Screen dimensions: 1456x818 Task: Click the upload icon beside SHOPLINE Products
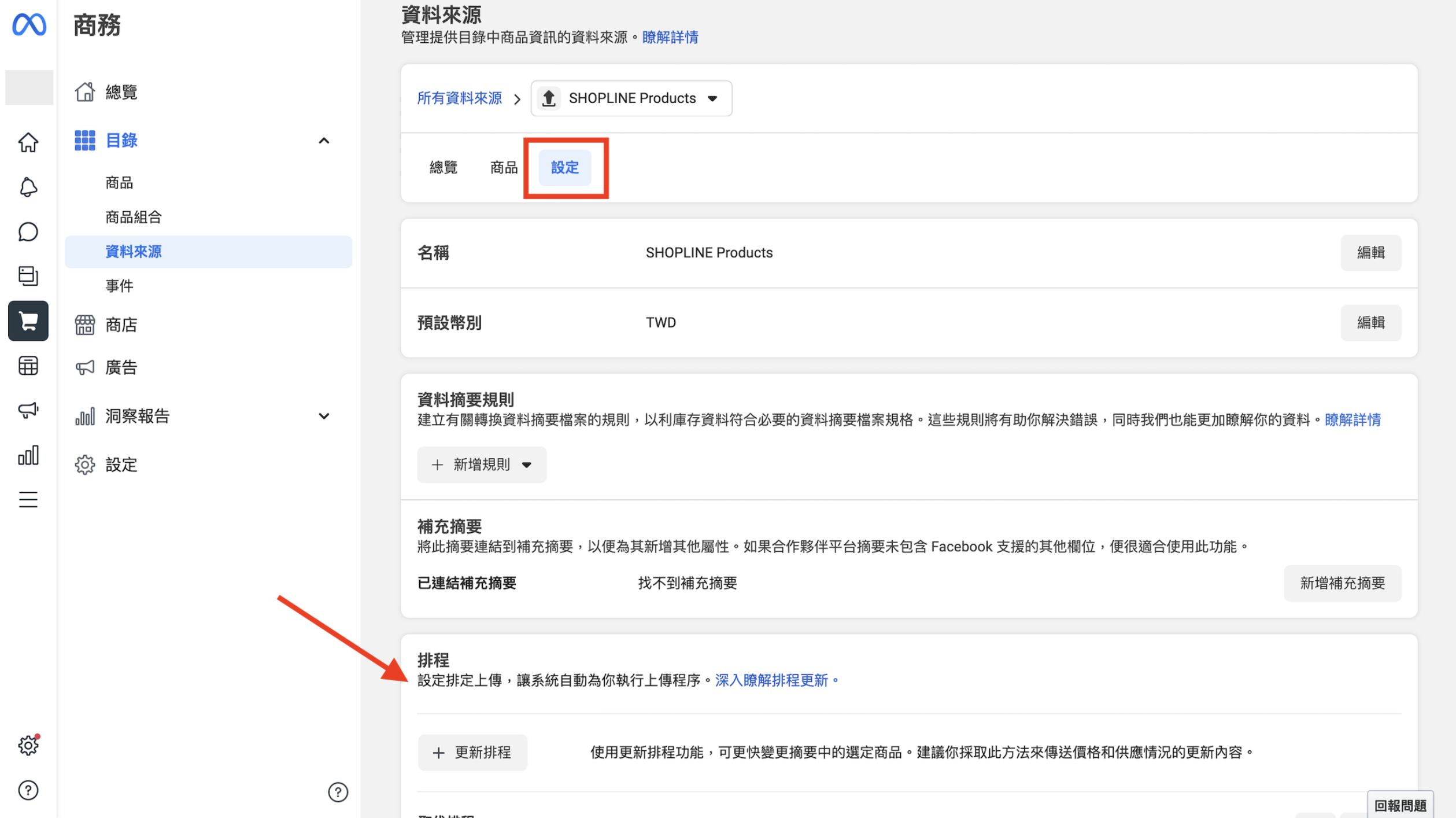548,98
